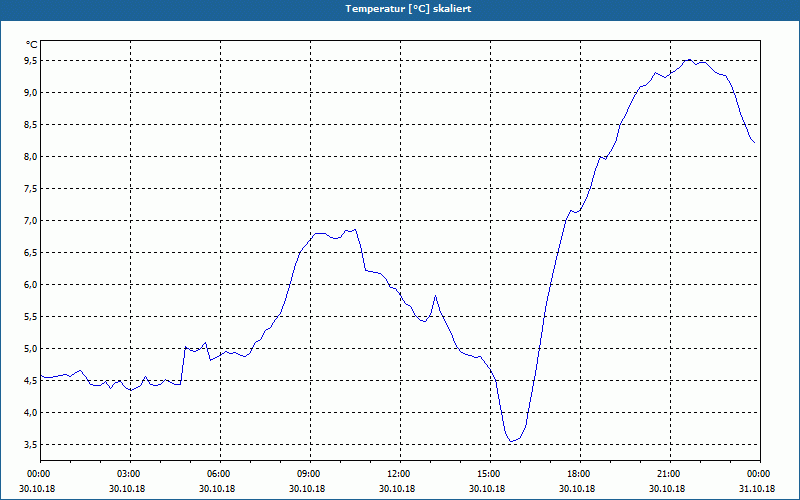
Task: Click the curve's peak near 21:40
Action: point(689,60)
